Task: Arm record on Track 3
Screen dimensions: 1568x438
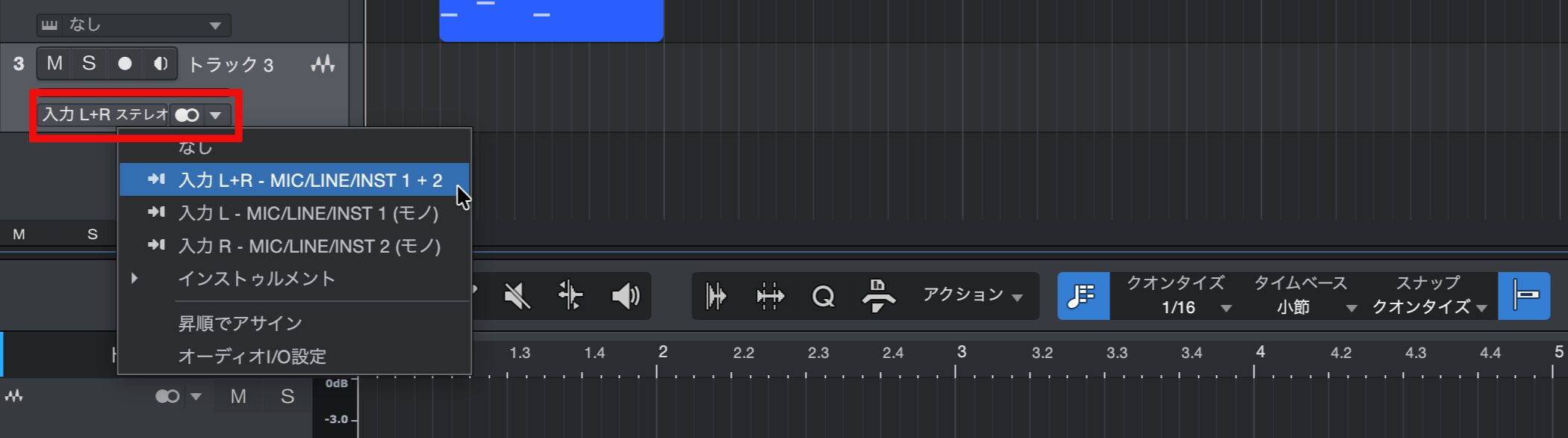Action: click(x=125, y=64)
